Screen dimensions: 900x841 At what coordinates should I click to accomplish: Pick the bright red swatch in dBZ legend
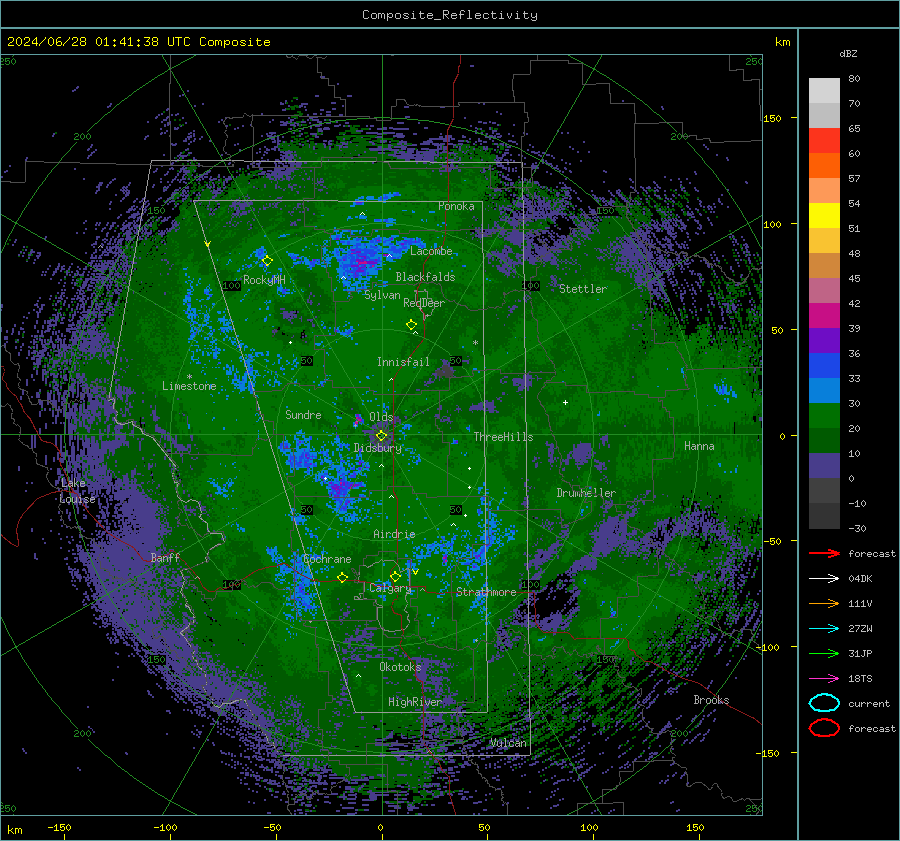click(824, 140)
